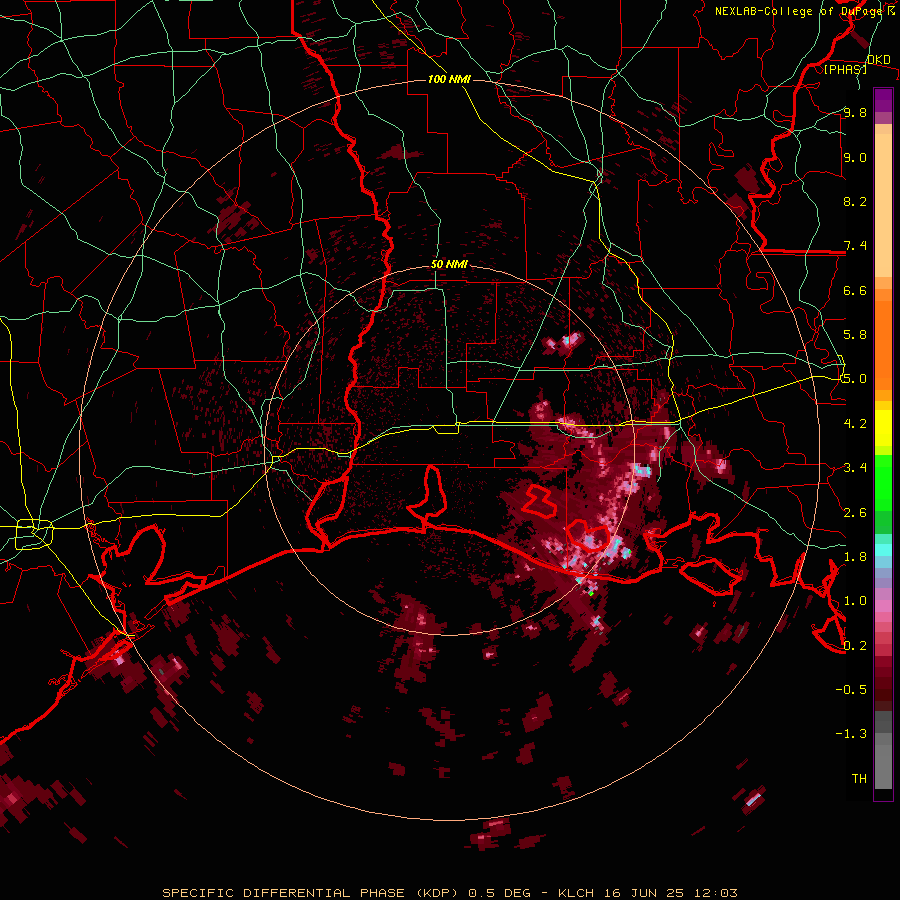Click the 5.8 legend value
The image size is (900, 900).
tap(855, 335)
